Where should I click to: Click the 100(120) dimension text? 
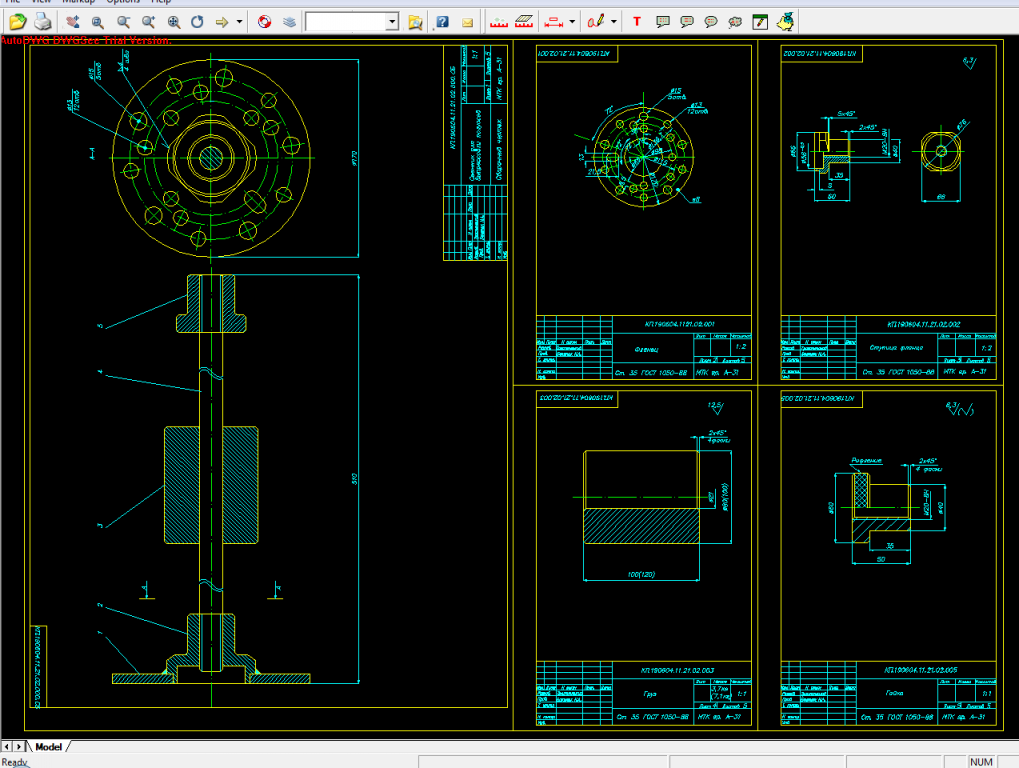click(x=641, y=574)
